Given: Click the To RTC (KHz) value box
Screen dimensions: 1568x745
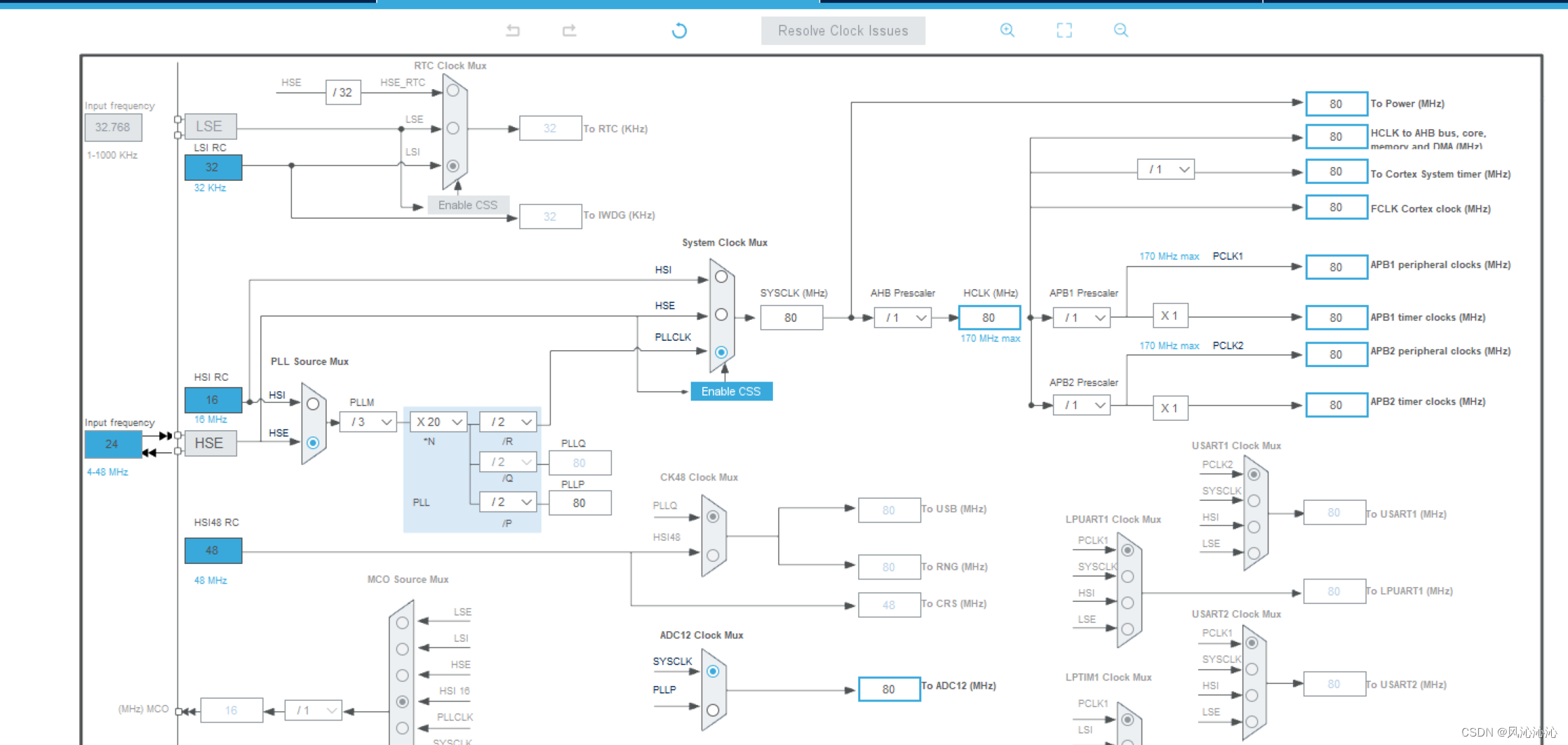Looking at the screenshot, I should coord(550,128).
